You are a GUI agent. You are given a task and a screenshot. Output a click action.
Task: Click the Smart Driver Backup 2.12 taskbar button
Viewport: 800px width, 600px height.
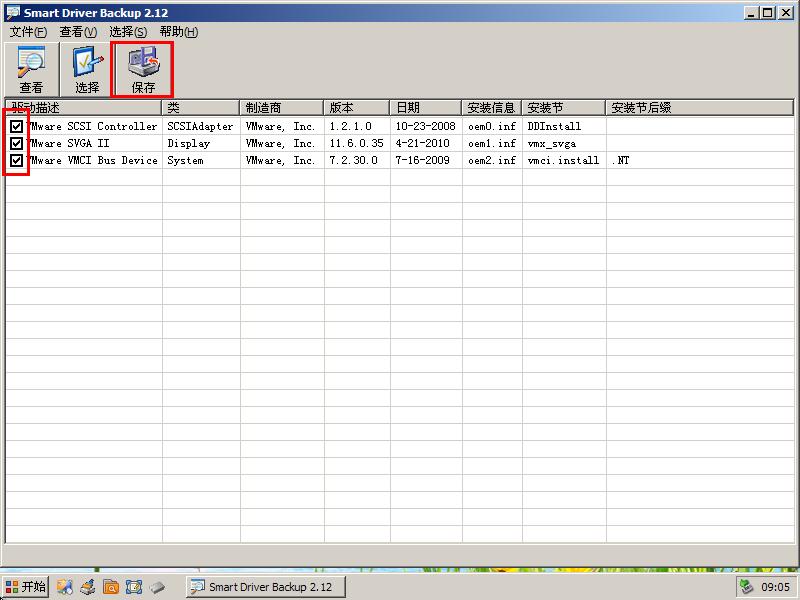(x=266, y=587)
